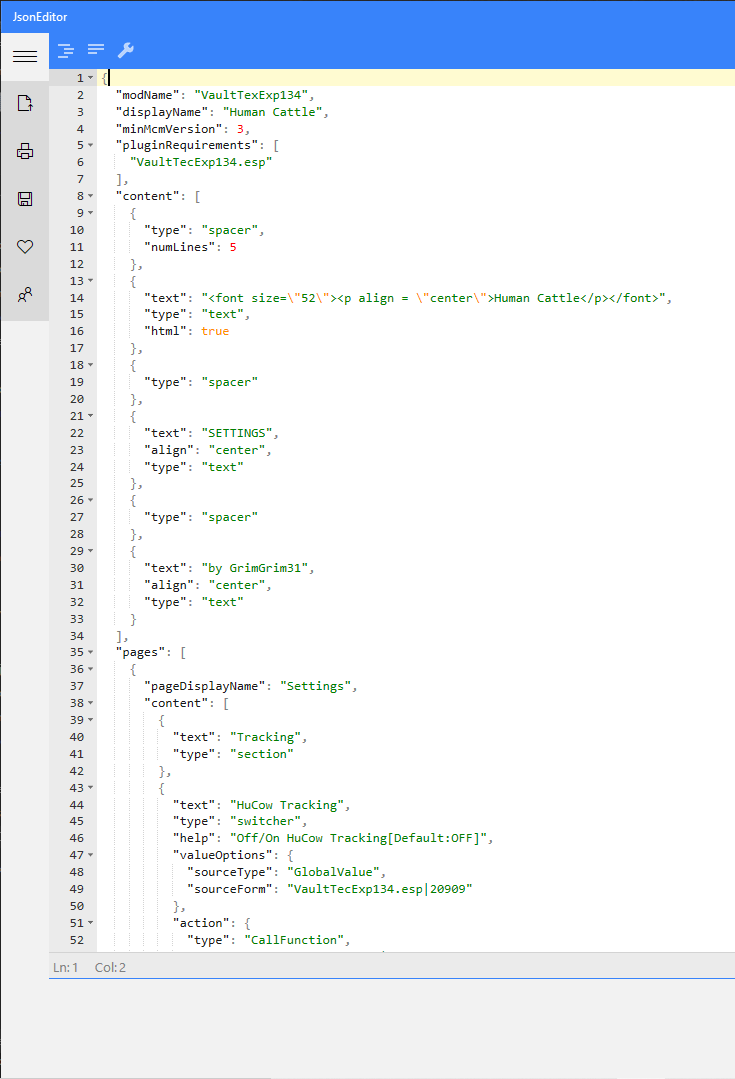
Task: Click the print sidebar icon
Action: (25, 151)
